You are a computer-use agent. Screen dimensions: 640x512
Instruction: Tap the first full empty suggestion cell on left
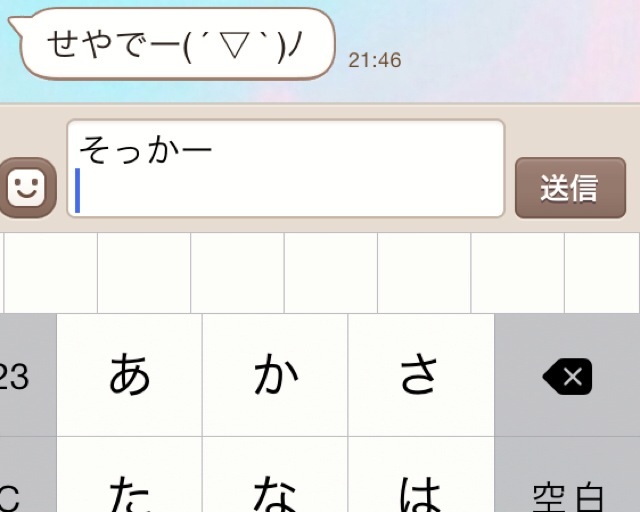(x=51, y=273)
